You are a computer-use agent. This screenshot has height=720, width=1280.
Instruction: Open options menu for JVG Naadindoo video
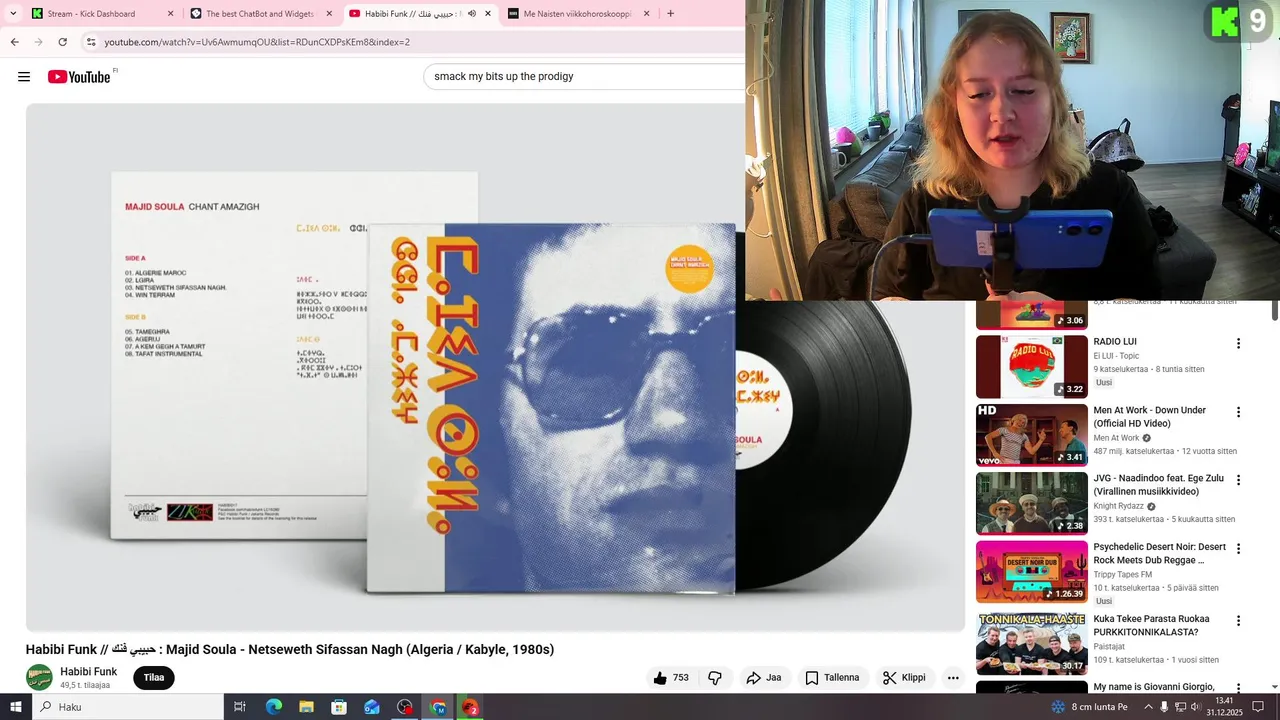point(1238,480)
